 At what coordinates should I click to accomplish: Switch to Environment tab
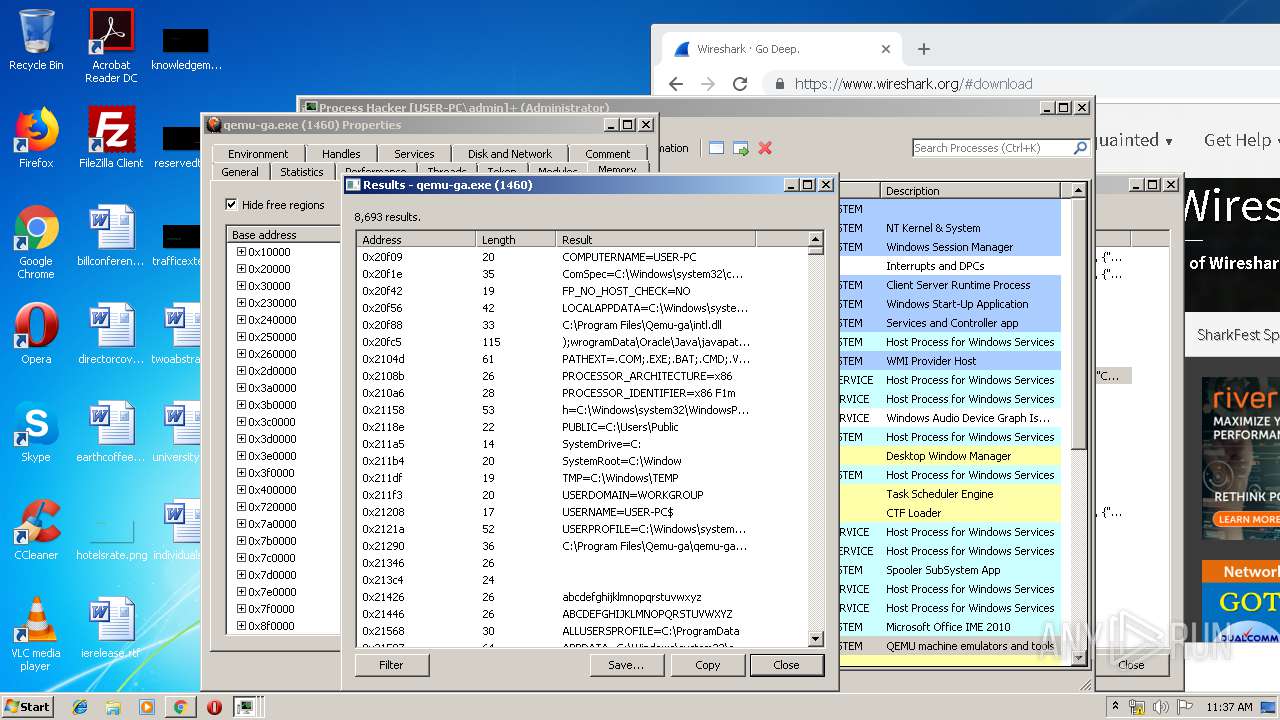(258, 154)
